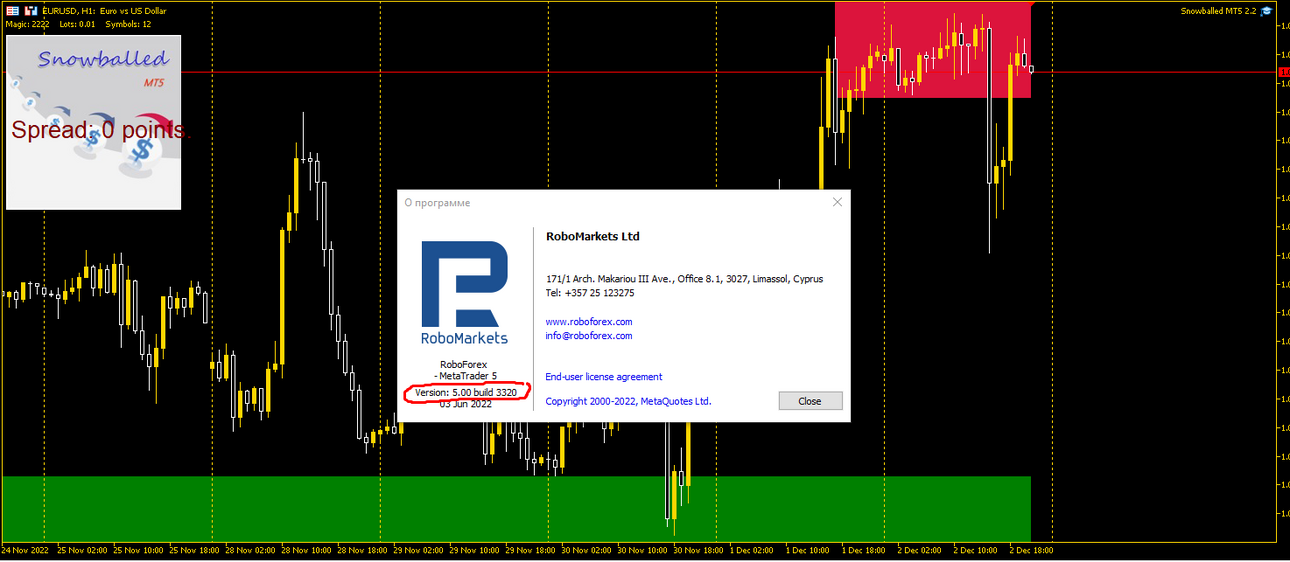Click the Depth of Market table icon
1290x562 pixels.
point(13,10)
